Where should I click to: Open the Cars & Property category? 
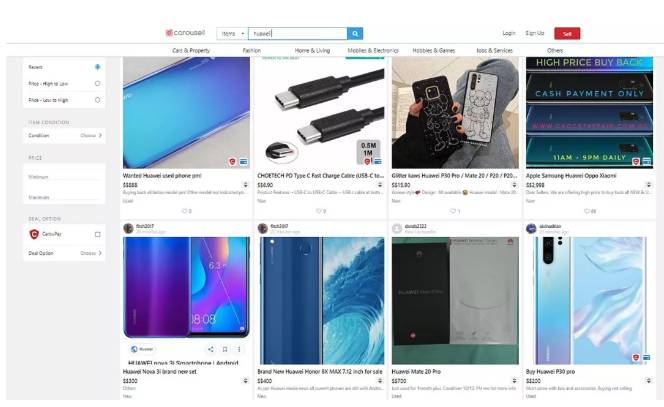(190, 50)
